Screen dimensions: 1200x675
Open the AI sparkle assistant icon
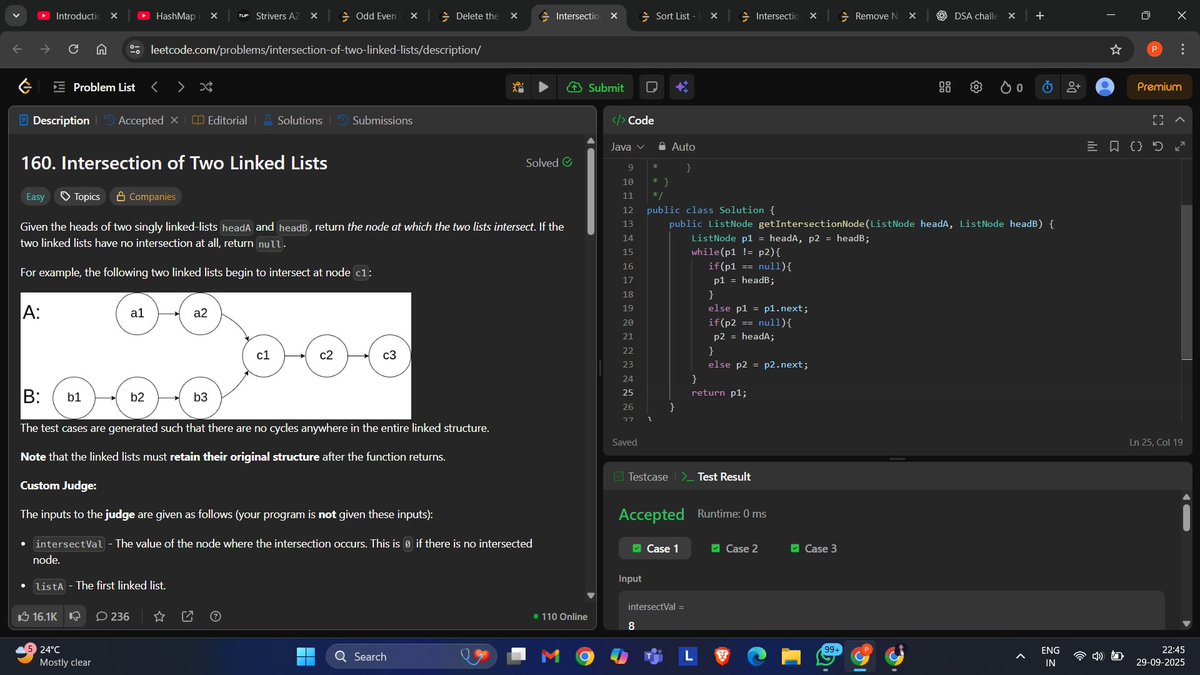tap(681, 87)
